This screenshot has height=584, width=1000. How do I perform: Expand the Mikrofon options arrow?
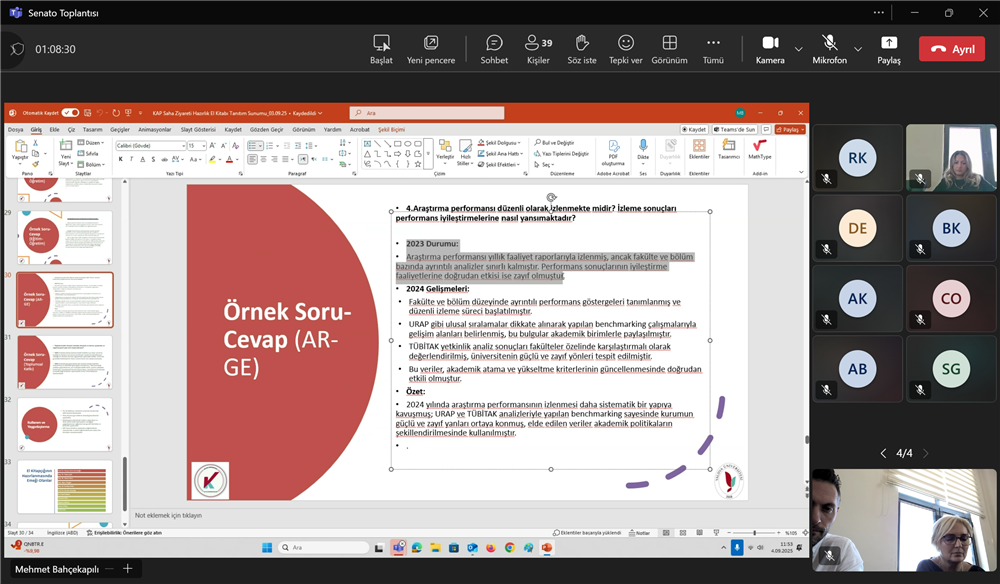coord(858,49)
